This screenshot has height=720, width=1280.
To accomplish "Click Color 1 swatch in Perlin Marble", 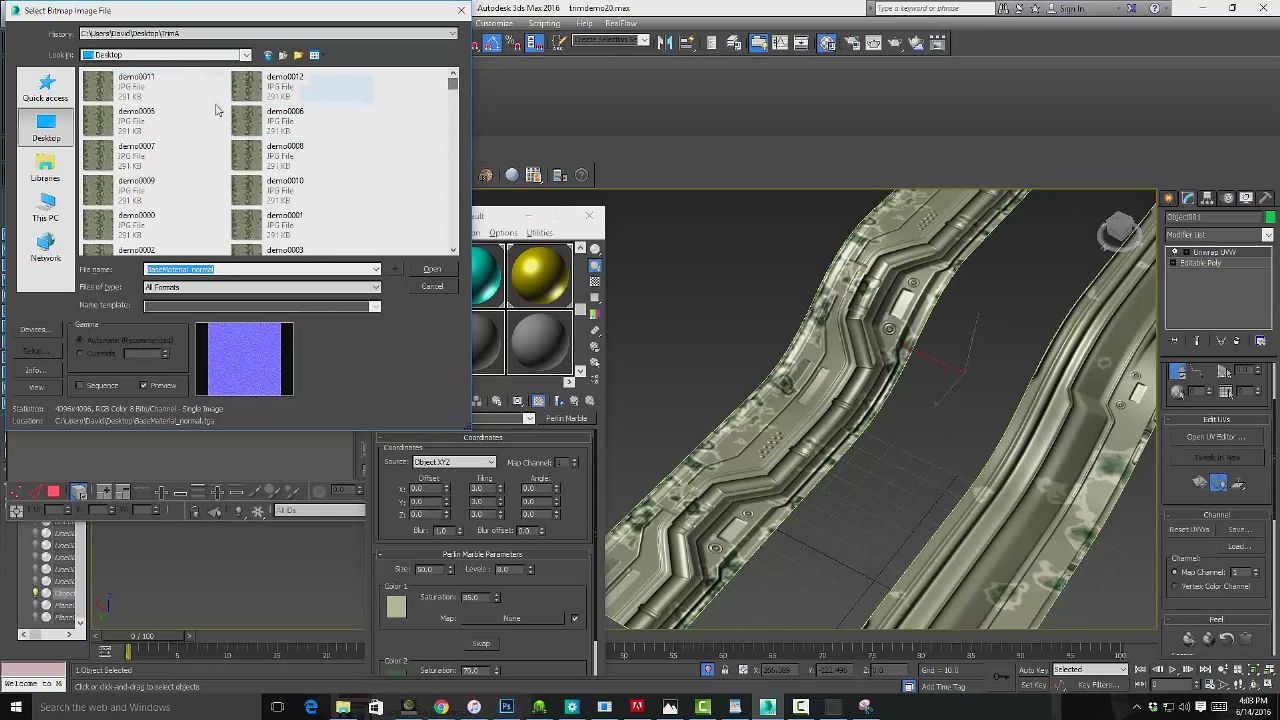I will 396,607.
